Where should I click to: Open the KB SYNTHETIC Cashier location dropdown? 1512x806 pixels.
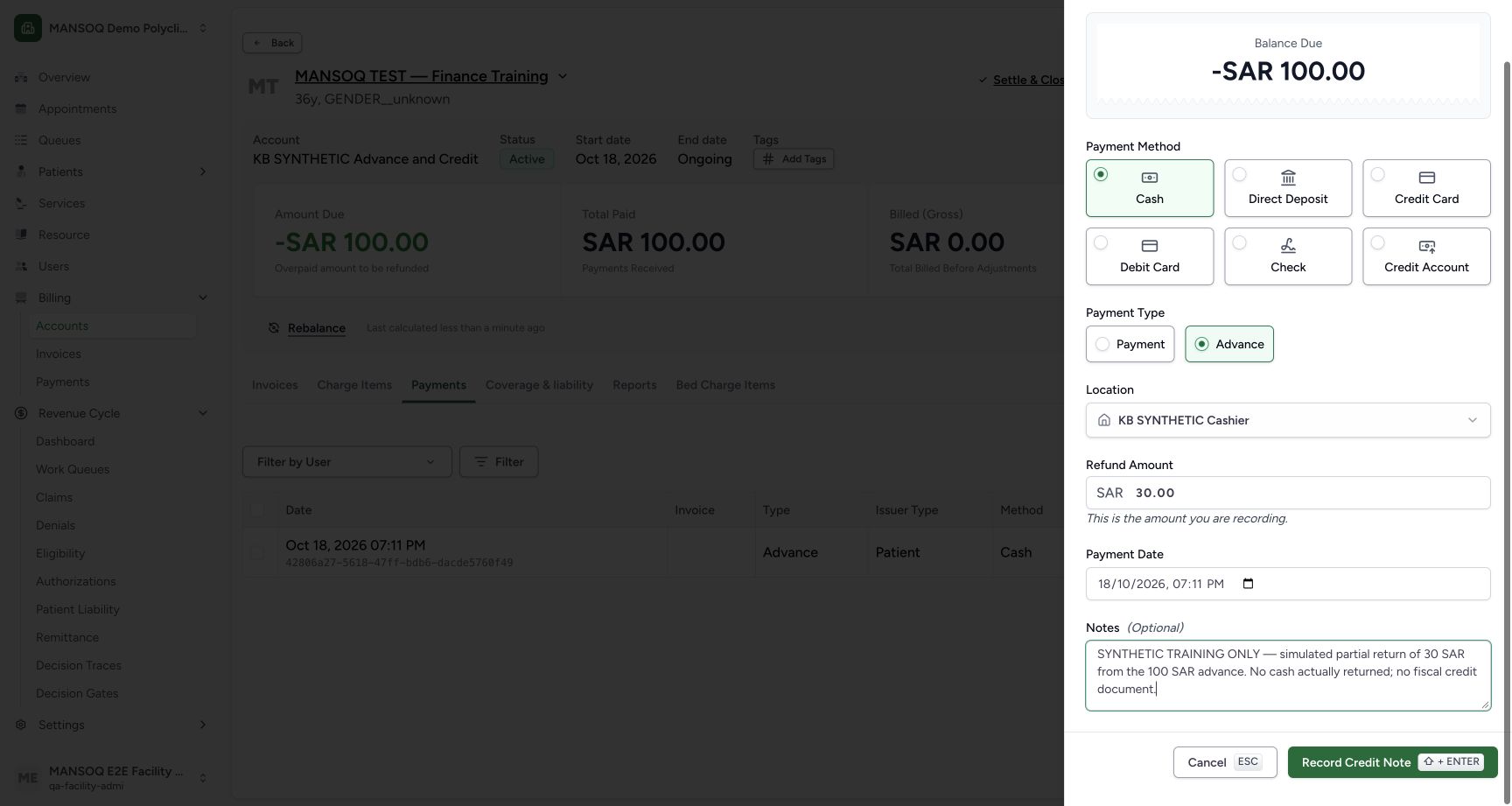coord(1288,420)
